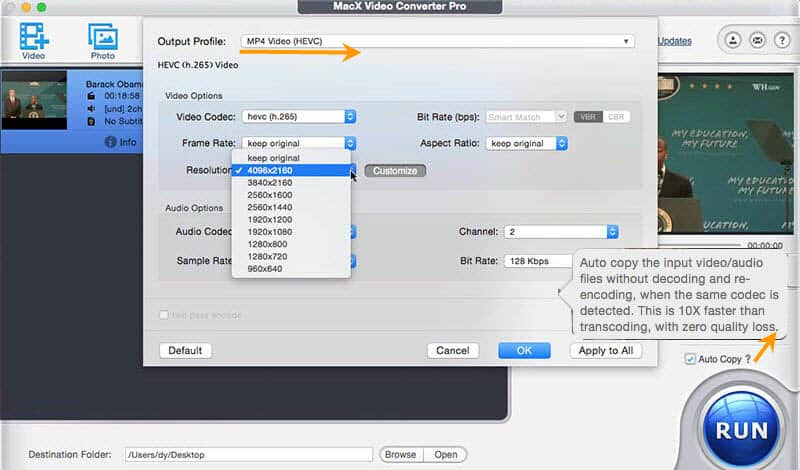Select 1920x1200 resolution
This screenshot has width=800, height=470.
pyautogui.click(x=291, y=219)
